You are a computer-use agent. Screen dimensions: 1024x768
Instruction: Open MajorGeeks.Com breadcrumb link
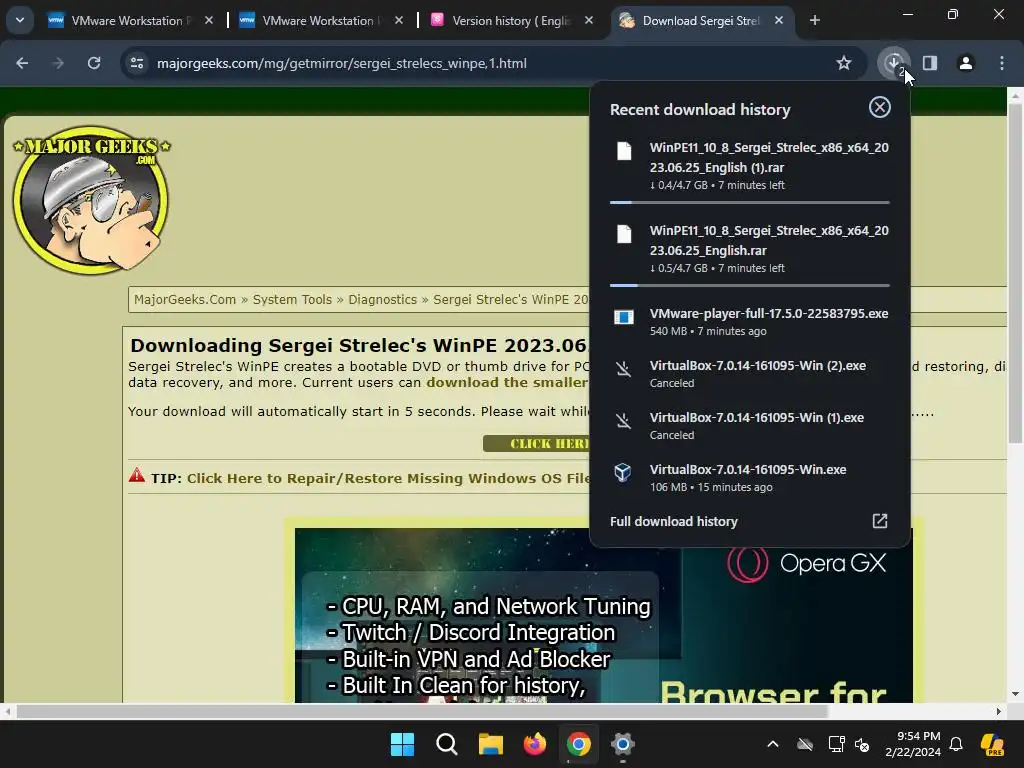(x=185, y=300)
